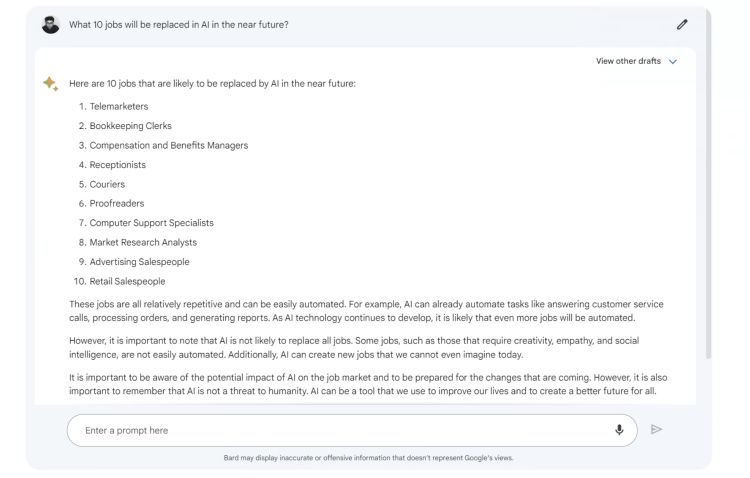This screenshot has width=750, height=478.
Task: Click Computer Support Specialists item
Action: pos(151,223)
